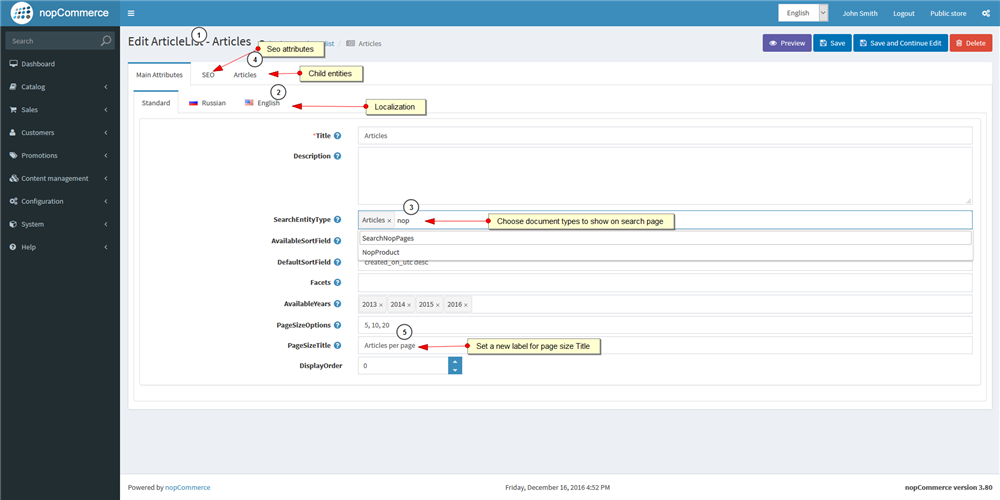Toggle the sidebar hamburger menu
1000x500 pixels.
point(131,13)
